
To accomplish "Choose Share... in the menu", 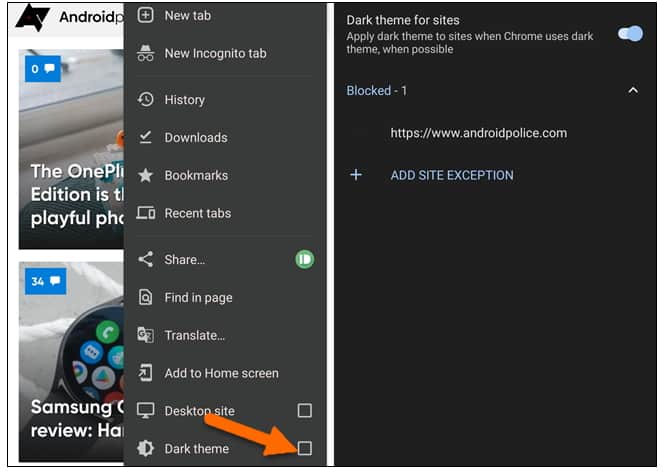I will (x=185, y=259).
